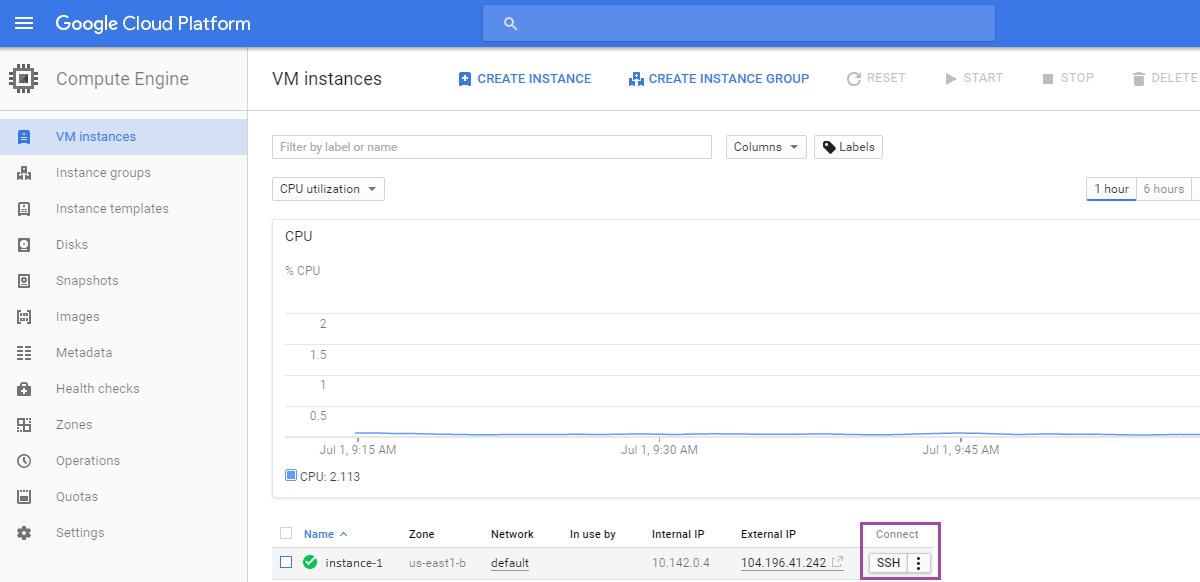
Task: Select the 6 hours time range tab
Action: [x=1164, y=189]
